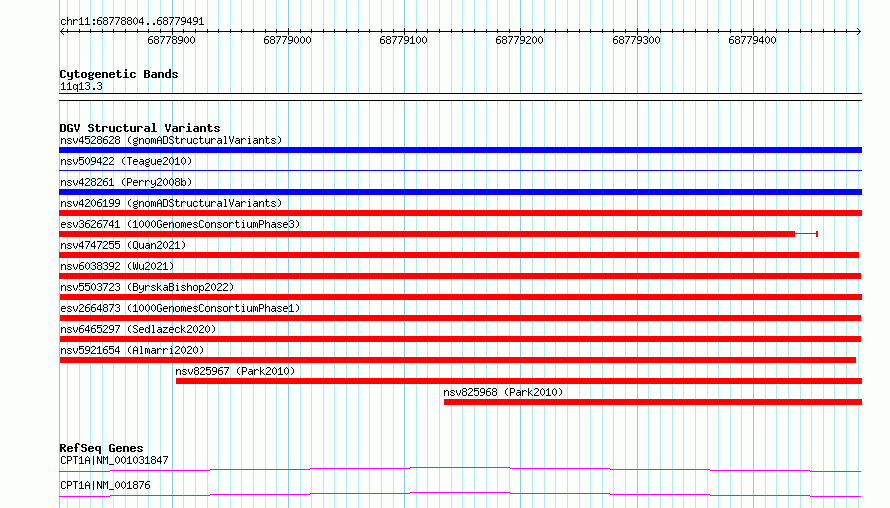Open the CPT1A|NM_001031847 gene label

pos(114,460)
